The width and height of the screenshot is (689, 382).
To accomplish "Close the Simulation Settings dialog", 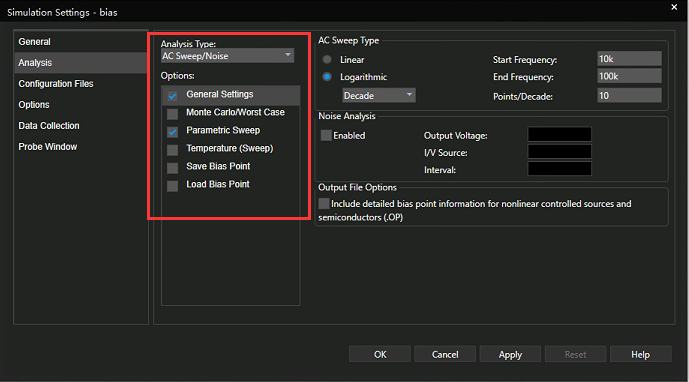I will pos(674,7).
